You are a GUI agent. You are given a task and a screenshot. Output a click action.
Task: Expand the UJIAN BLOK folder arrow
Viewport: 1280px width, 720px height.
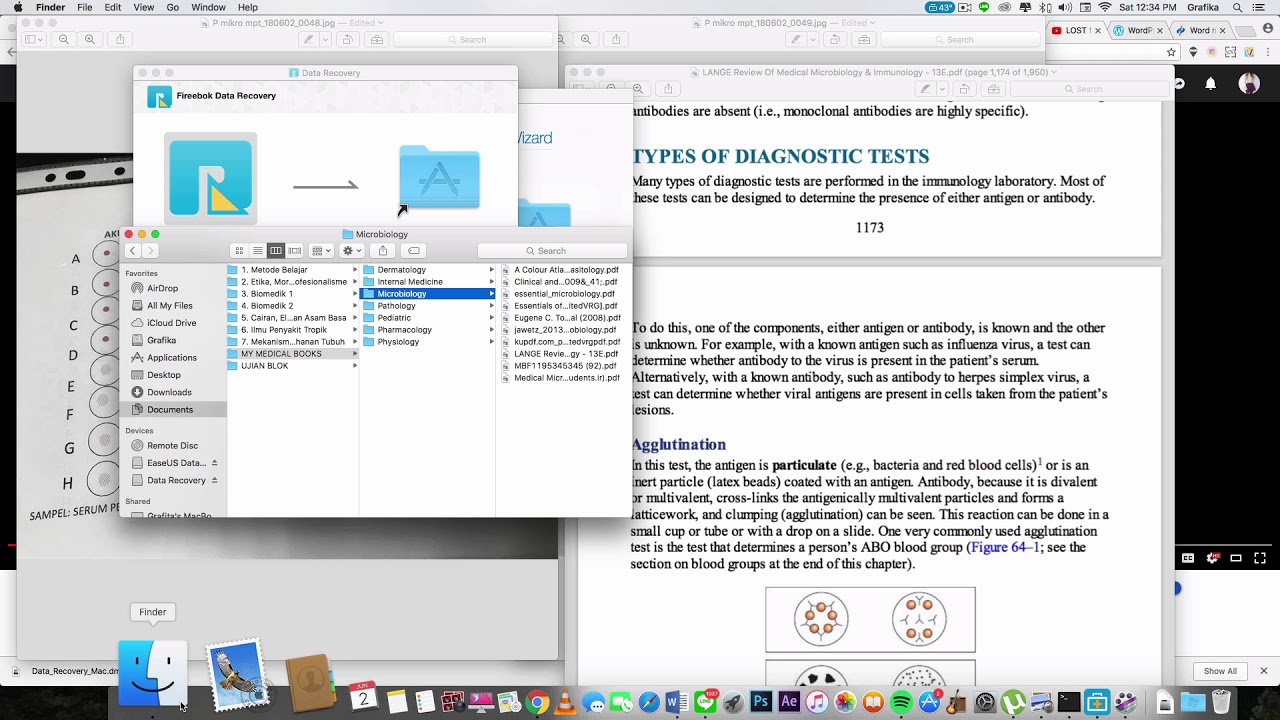coord(354,366)
